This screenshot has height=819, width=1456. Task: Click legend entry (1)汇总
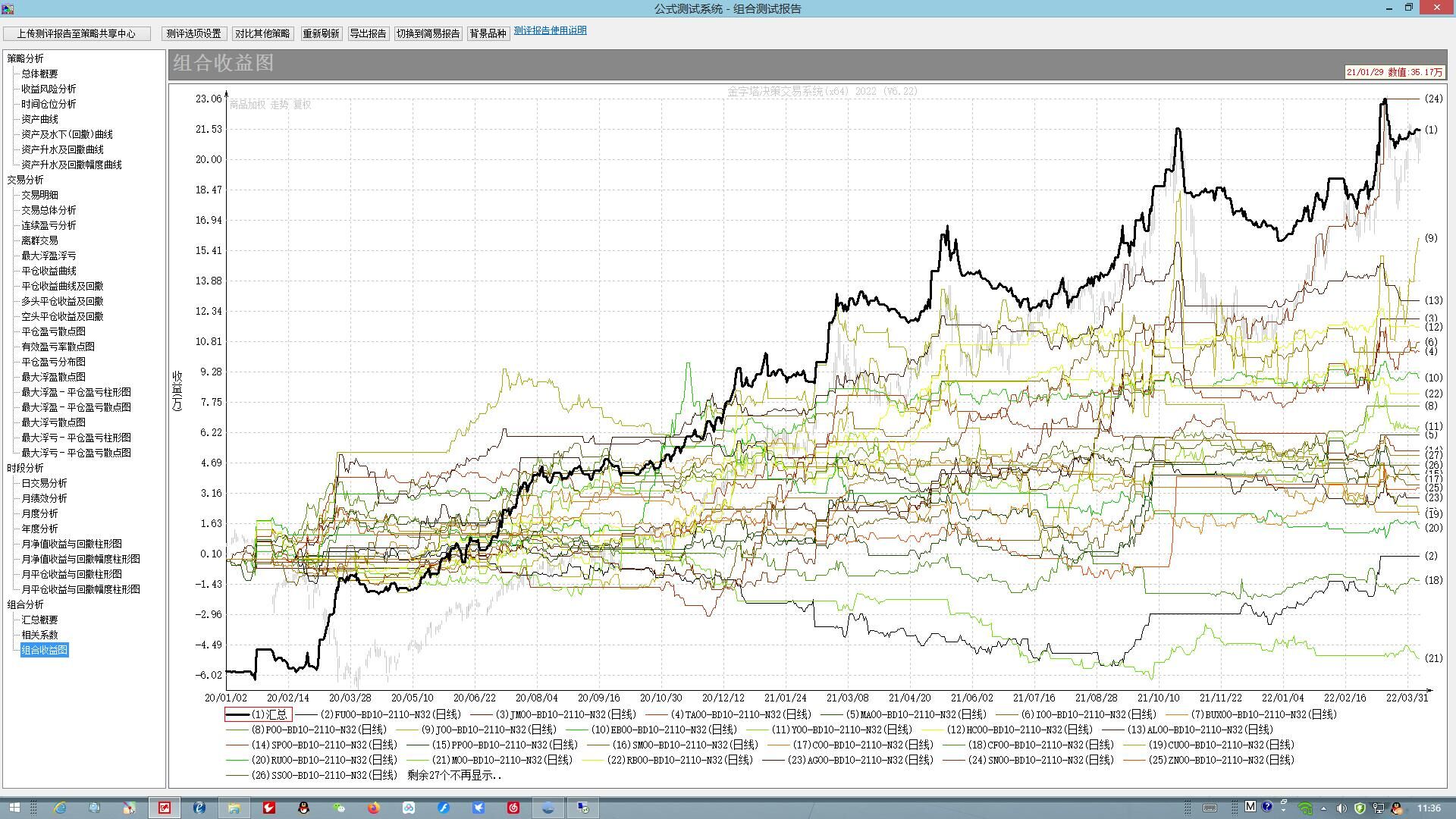[x=258, y=714]
